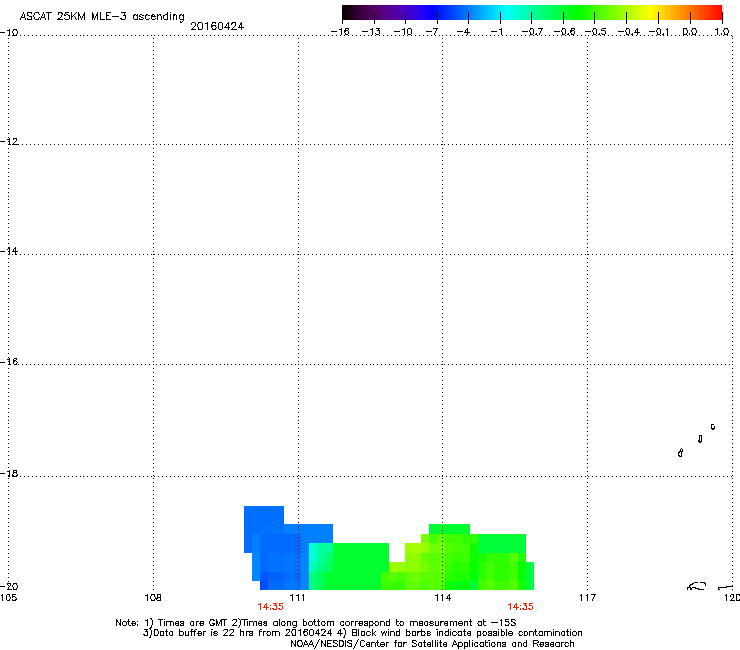Click the color bar label -0.6

pos(564,32)
